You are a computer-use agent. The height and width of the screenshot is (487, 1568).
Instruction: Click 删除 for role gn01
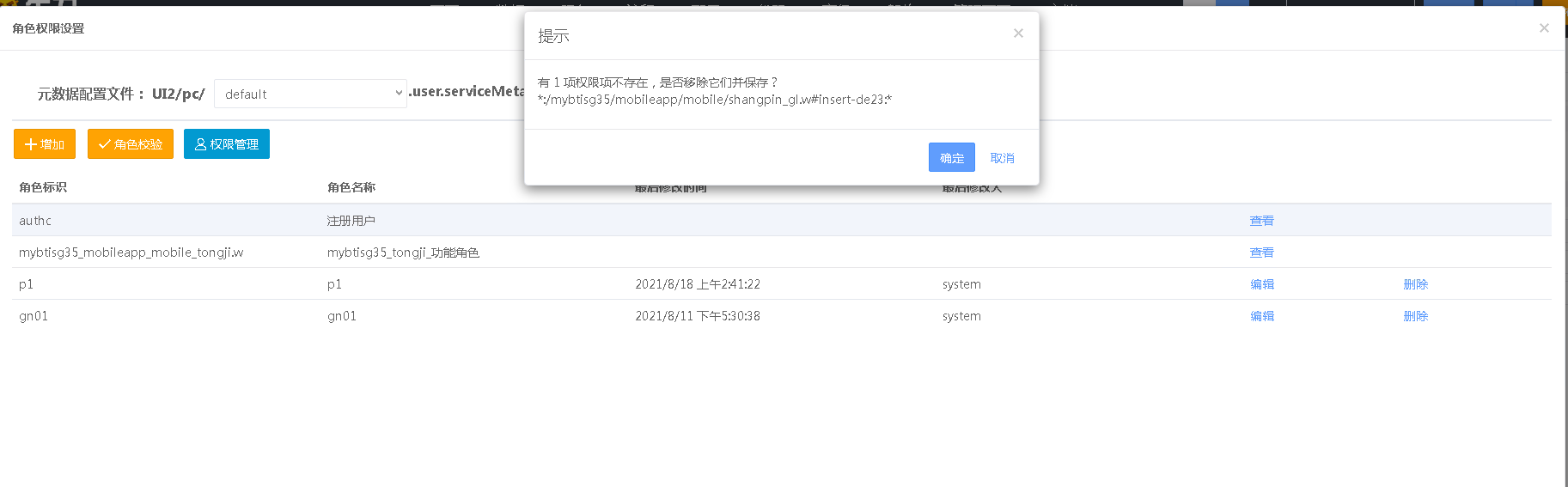(1415, 316)
